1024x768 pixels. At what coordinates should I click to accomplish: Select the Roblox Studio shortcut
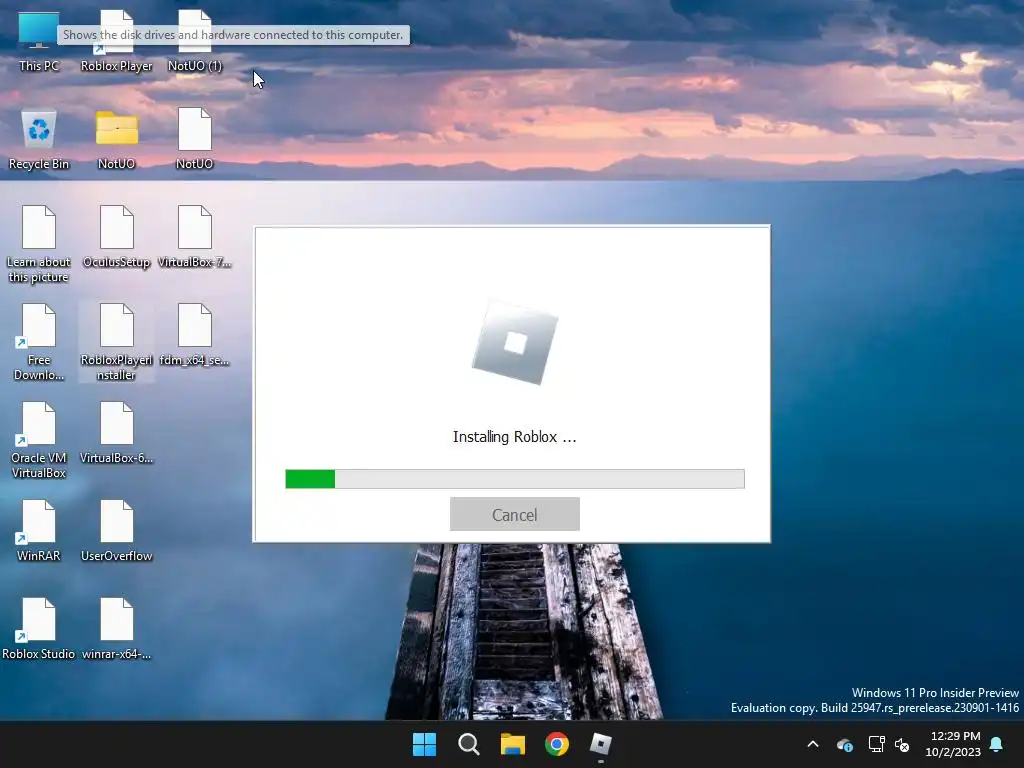pos(39,630)
